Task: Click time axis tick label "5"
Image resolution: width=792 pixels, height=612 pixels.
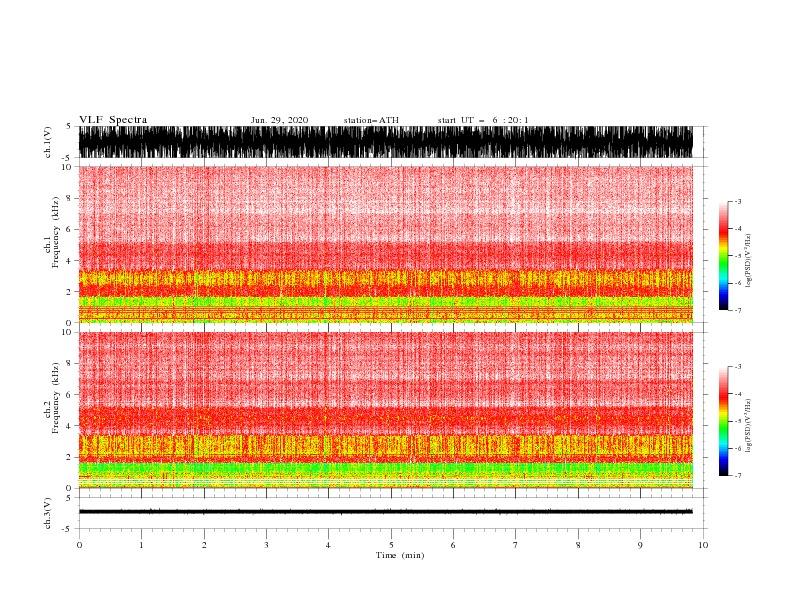Action: pyautogui.click(x=391, y=545)
